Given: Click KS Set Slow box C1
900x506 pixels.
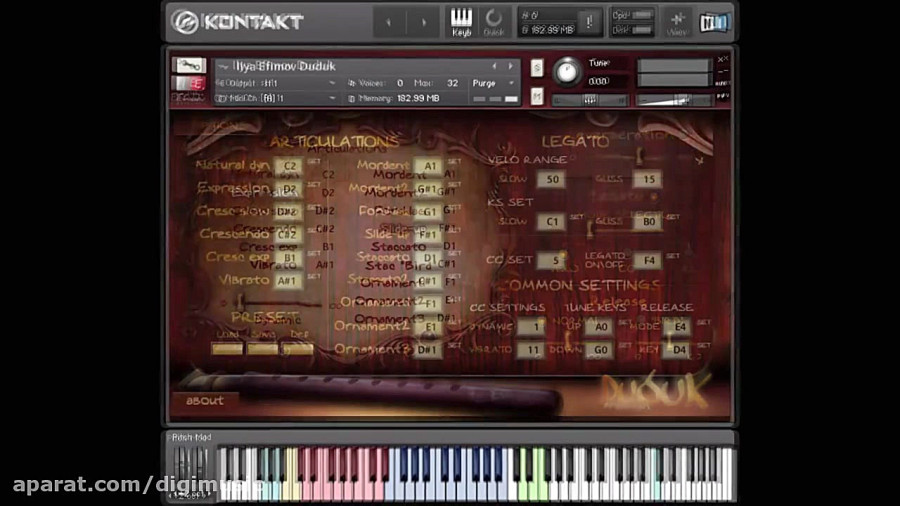Looking at the screenshot, I should [552, 221].
